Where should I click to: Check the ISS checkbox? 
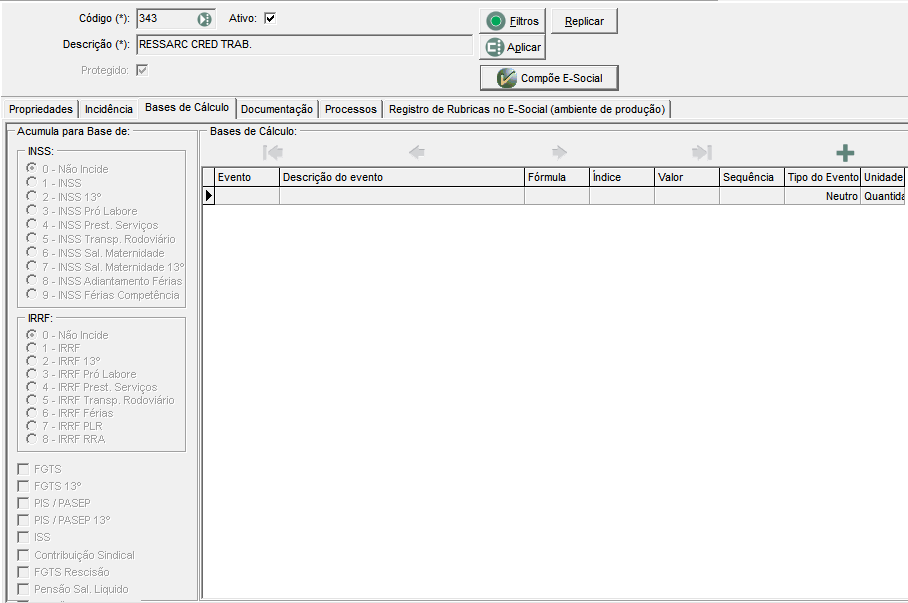click(x=23, y=537)
